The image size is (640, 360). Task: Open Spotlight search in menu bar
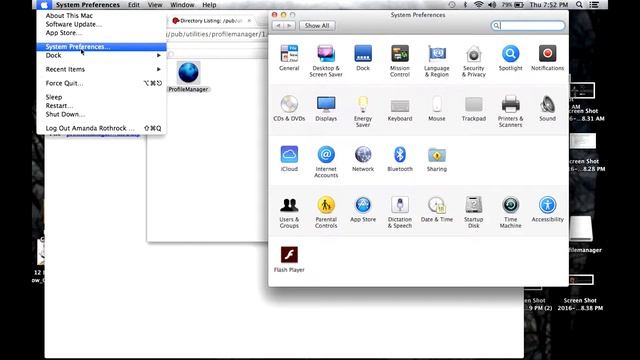[x=579, y=5]
